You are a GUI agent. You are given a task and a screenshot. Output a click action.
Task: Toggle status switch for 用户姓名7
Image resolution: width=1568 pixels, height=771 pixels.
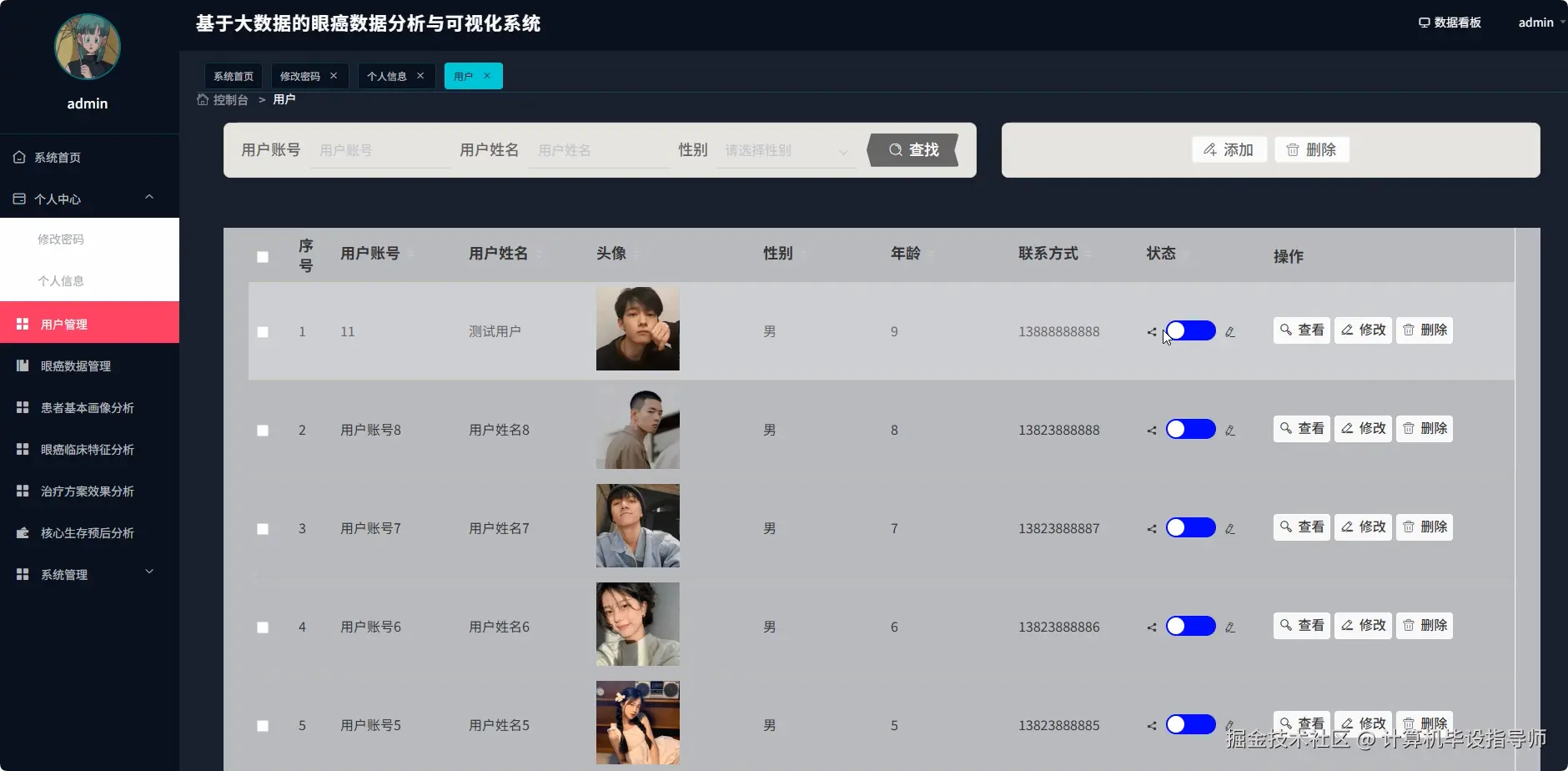pos(1190,527)
